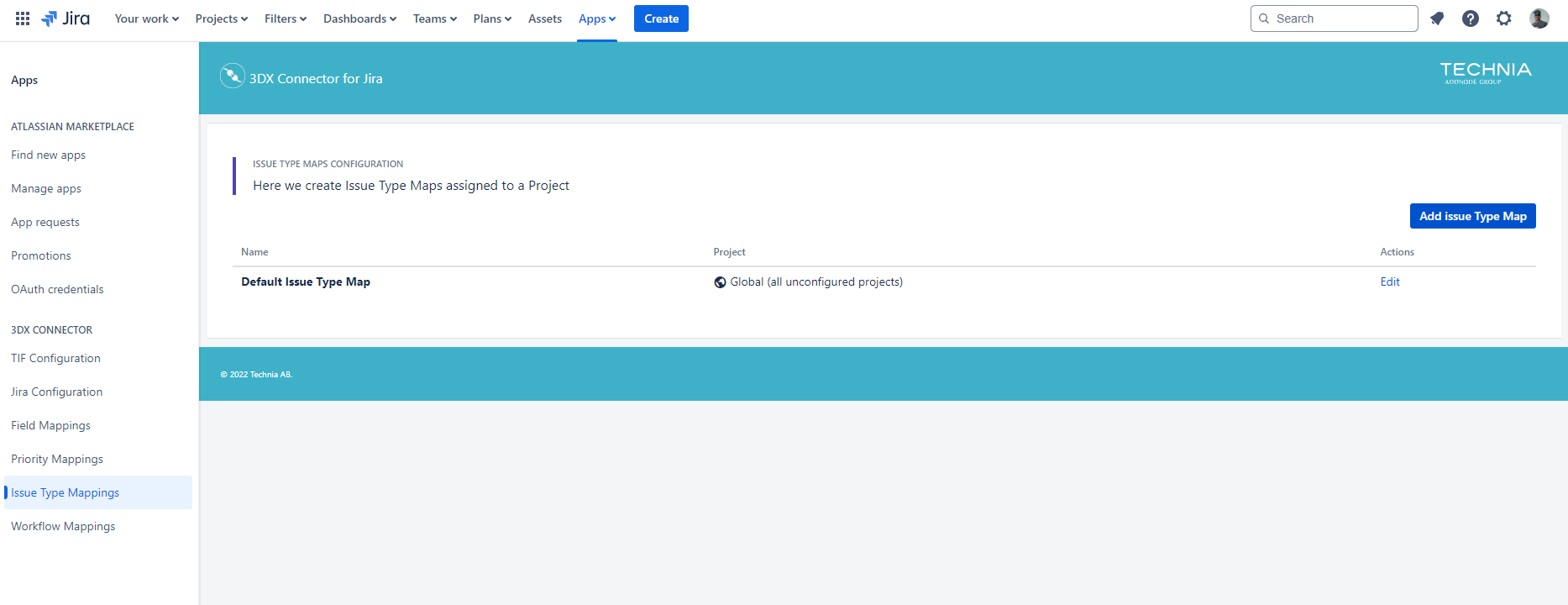Click the 3DX Connector logo icon
This screenshot has height=605, width=1568.
(x=232, y=76)
